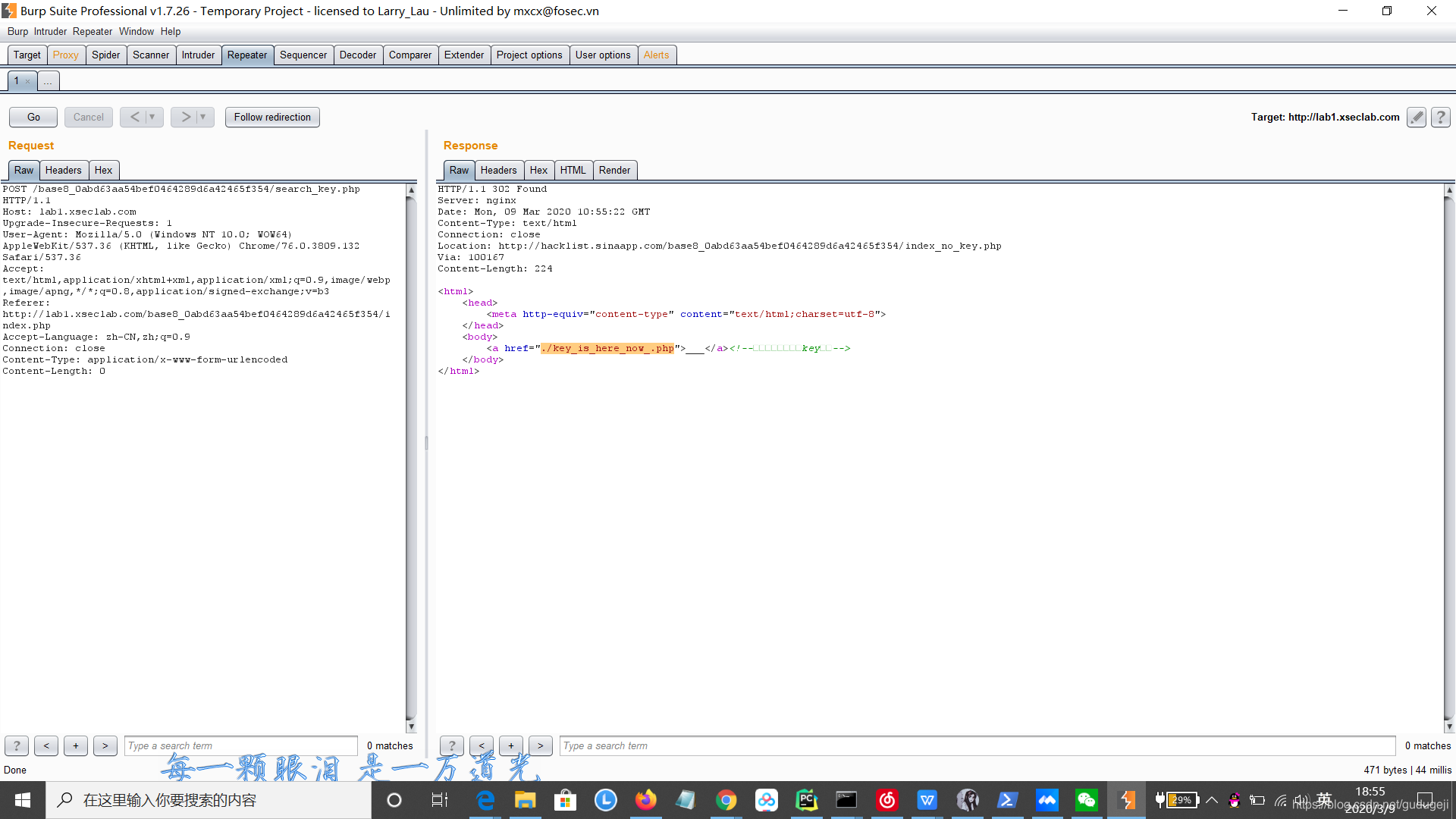
Task: Click the Spider tool icon
Action: coord(106,54)
